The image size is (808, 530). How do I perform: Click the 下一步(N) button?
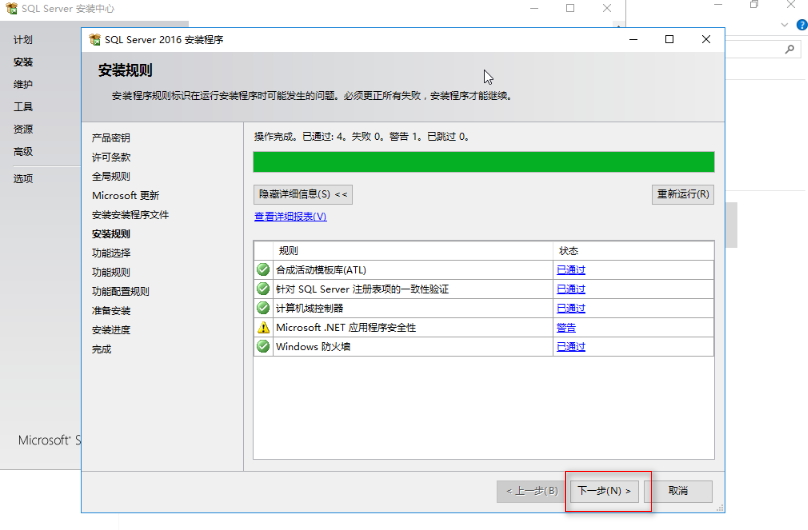[604, 491]
